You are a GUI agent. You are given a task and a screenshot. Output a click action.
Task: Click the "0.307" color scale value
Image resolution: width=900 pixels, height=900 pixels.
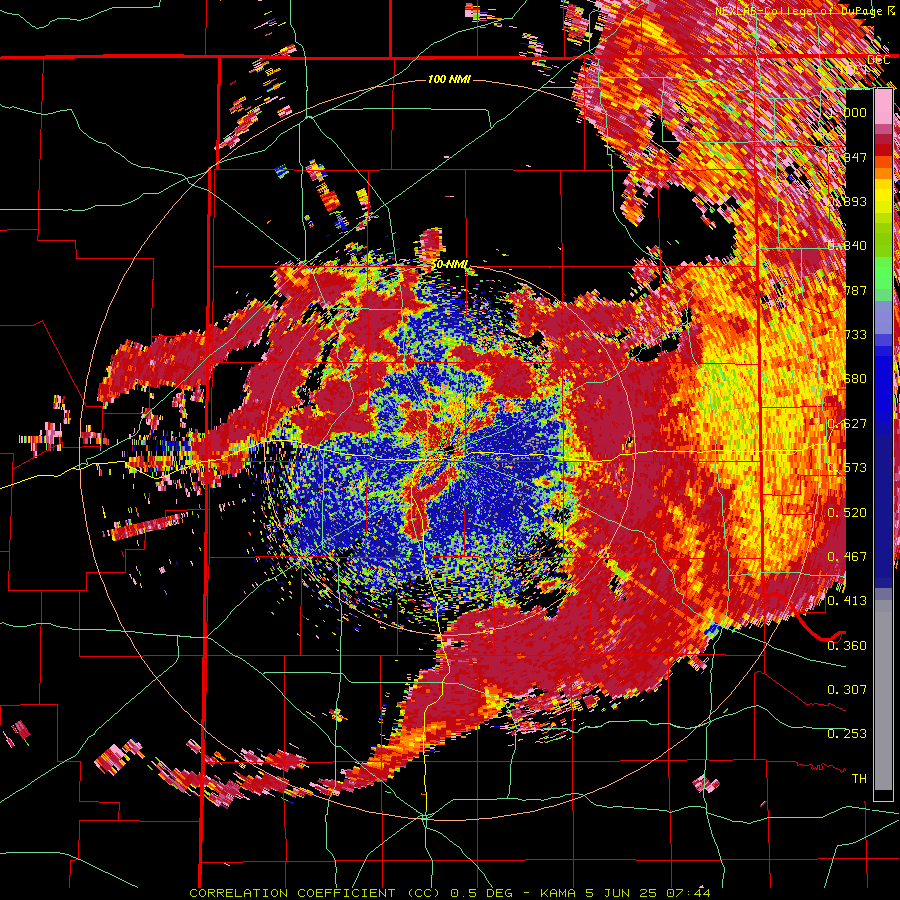pos(847,689)
